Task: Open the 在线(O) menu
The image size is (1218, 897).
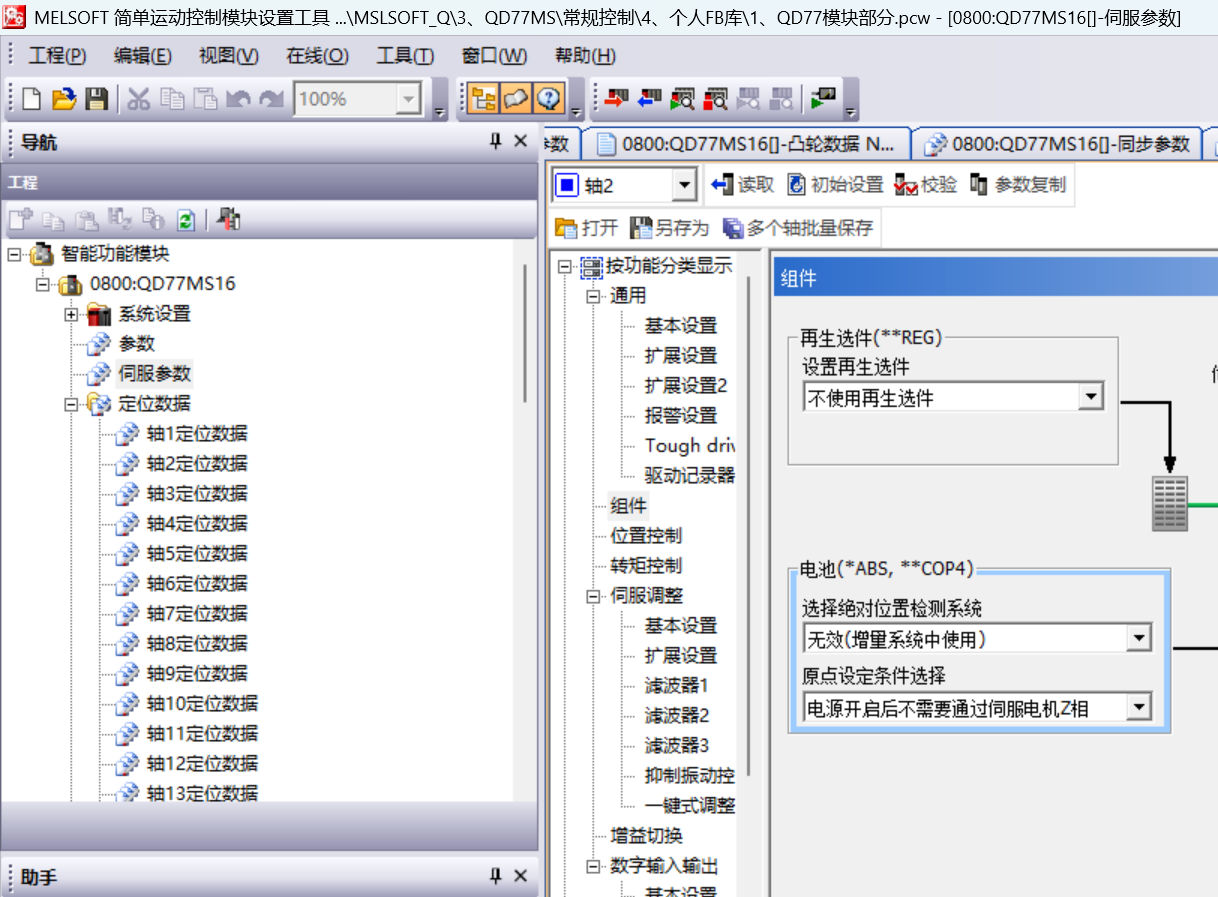Action: tap(317, 56)
